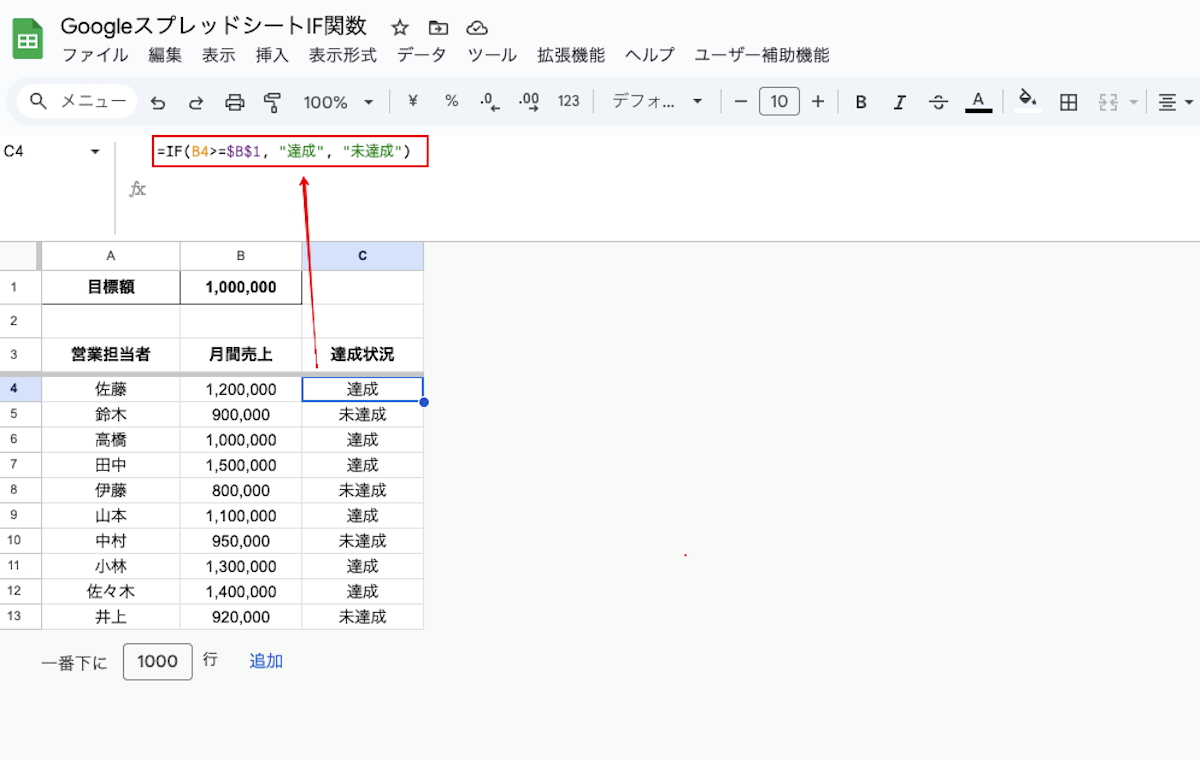Decrease font size with minus
Viewport: 1200px width, 760px height.
pyautogui.click(x=741, y=101)
